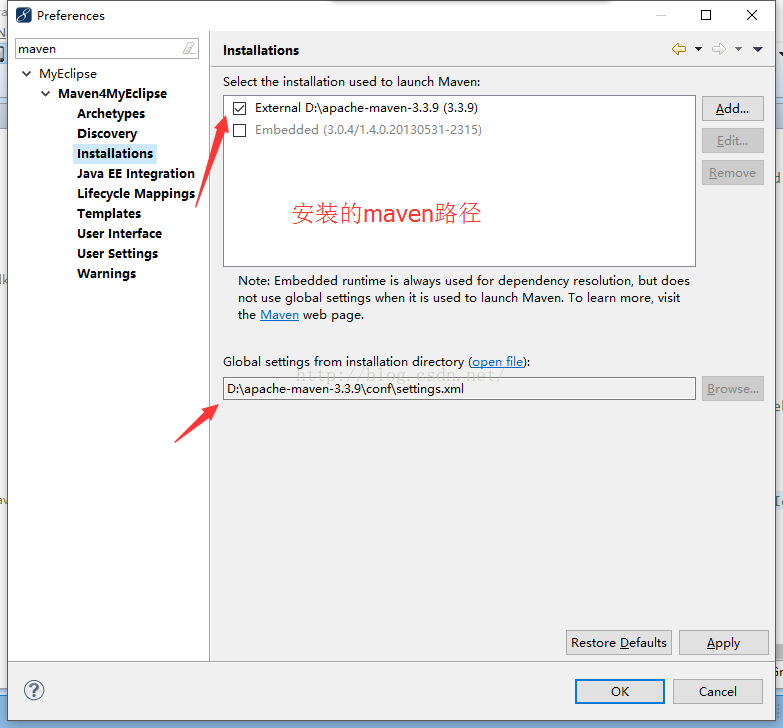Collapse the MyEclipse tree node
The height and width of the screenshot is (728, 783).
26,74
